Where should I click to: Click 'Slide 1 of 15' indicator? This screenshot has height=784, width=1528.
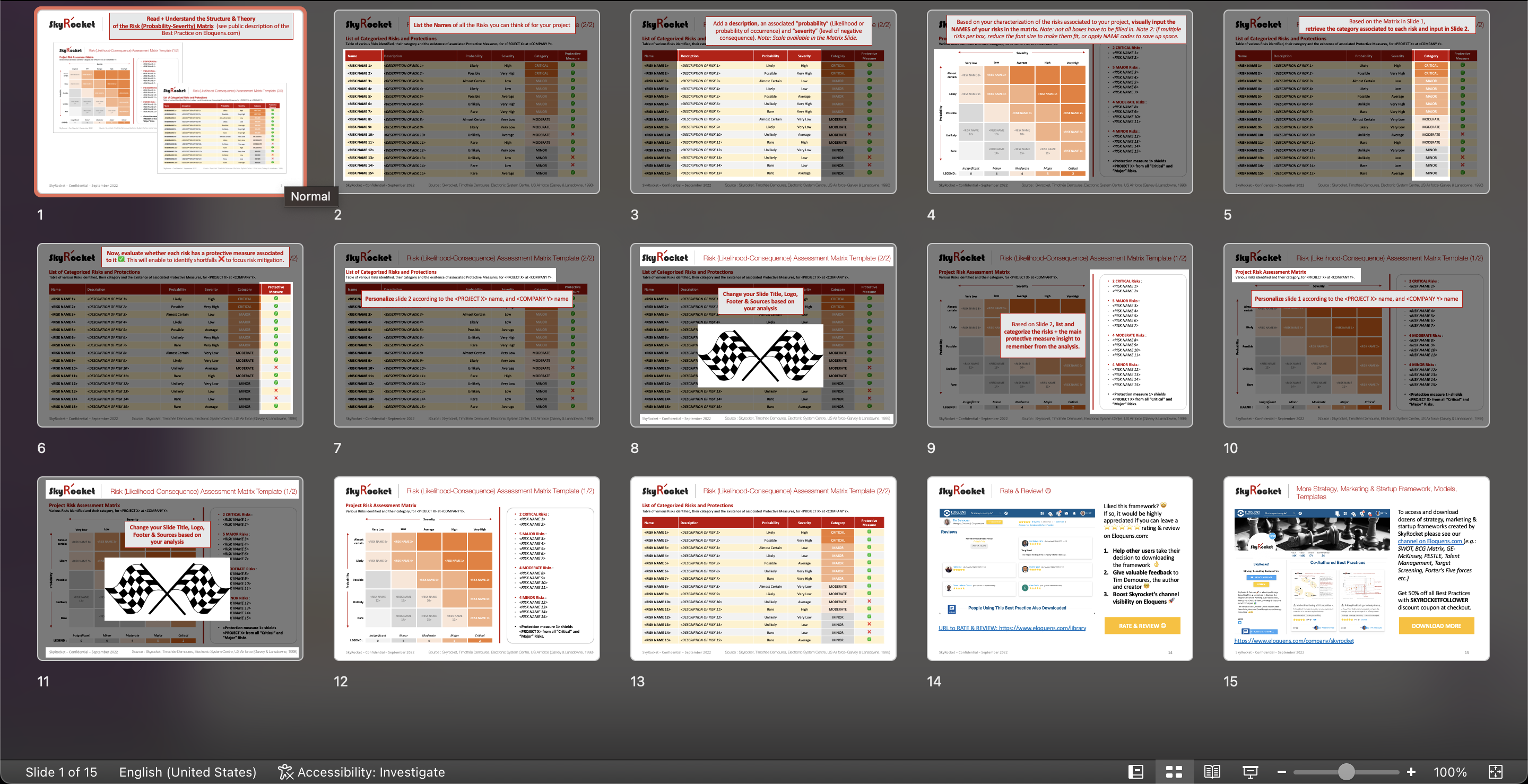coord(61,772)
